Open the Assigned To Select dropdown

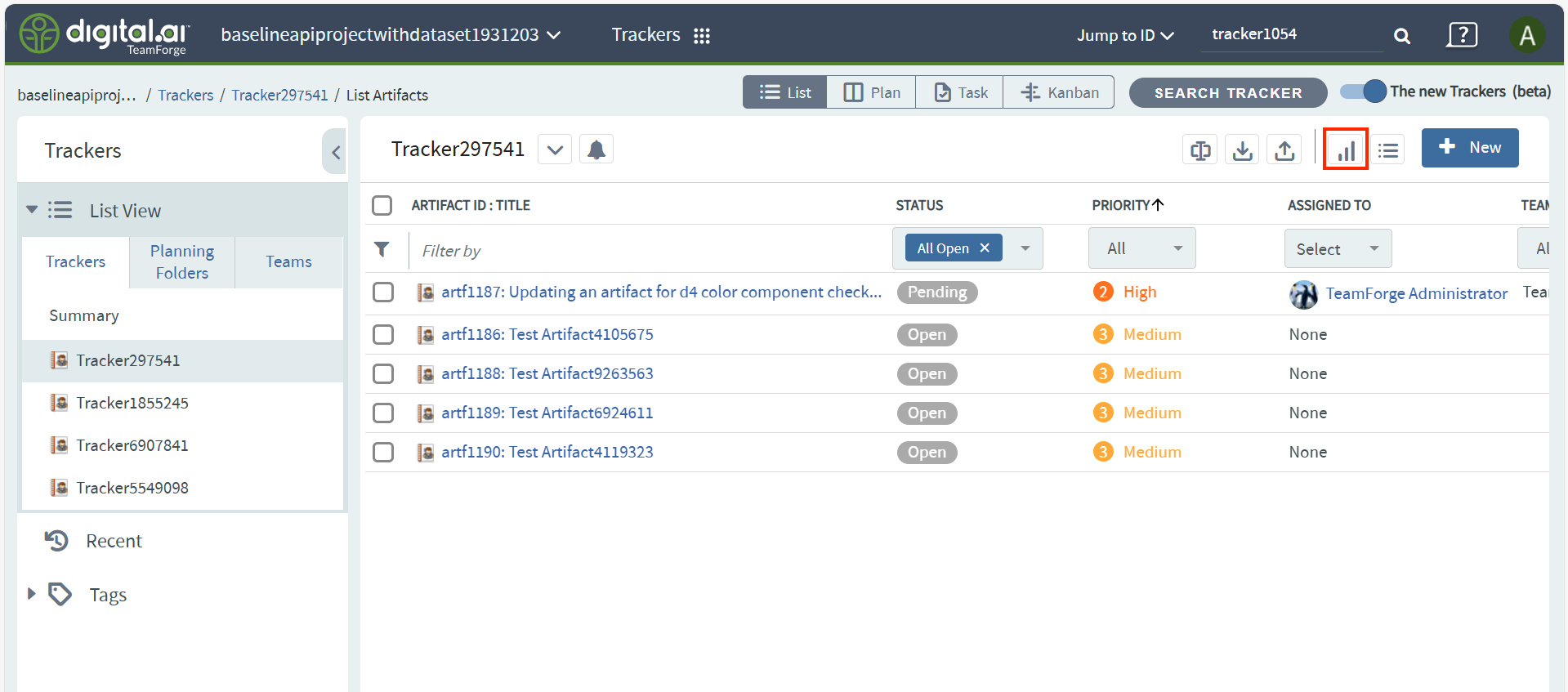[1337, 249]
